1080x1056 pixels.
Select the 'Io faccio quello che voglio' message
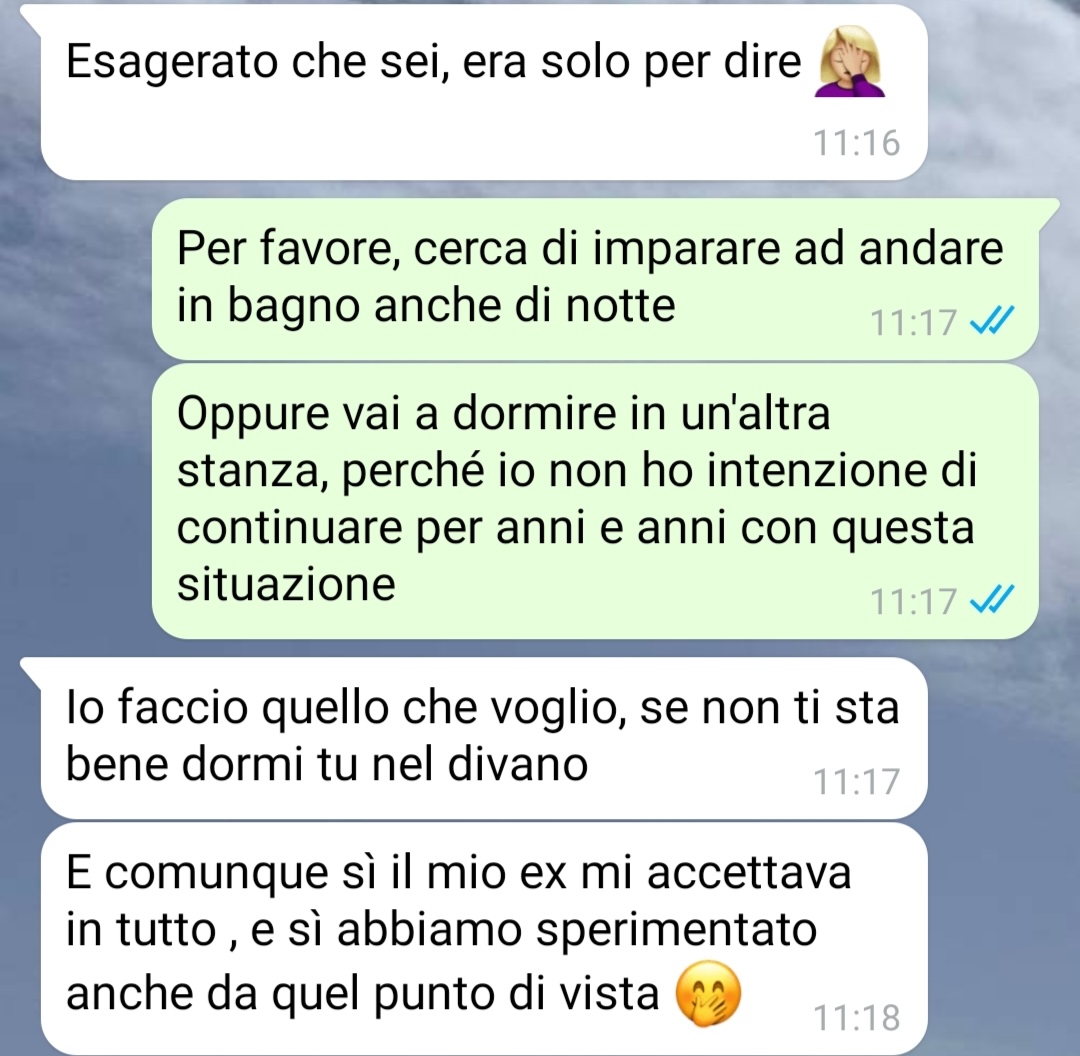(484, 738)
